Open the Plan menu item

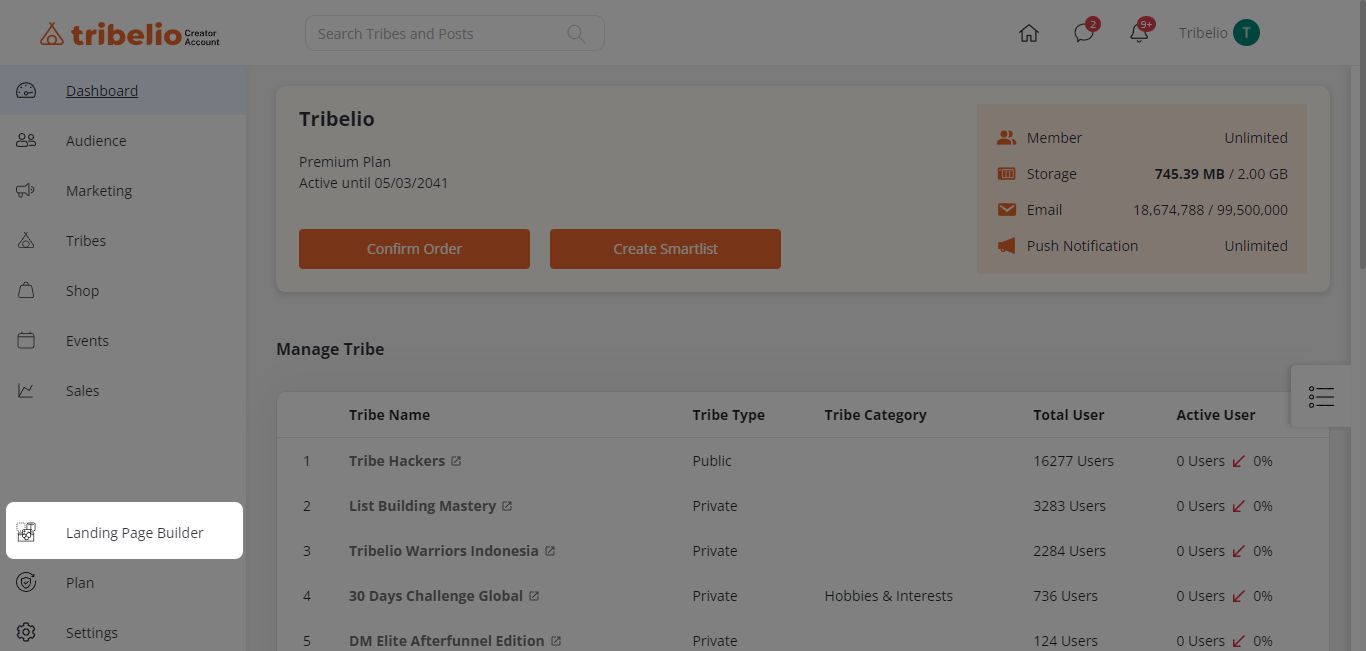click(123, 583)
